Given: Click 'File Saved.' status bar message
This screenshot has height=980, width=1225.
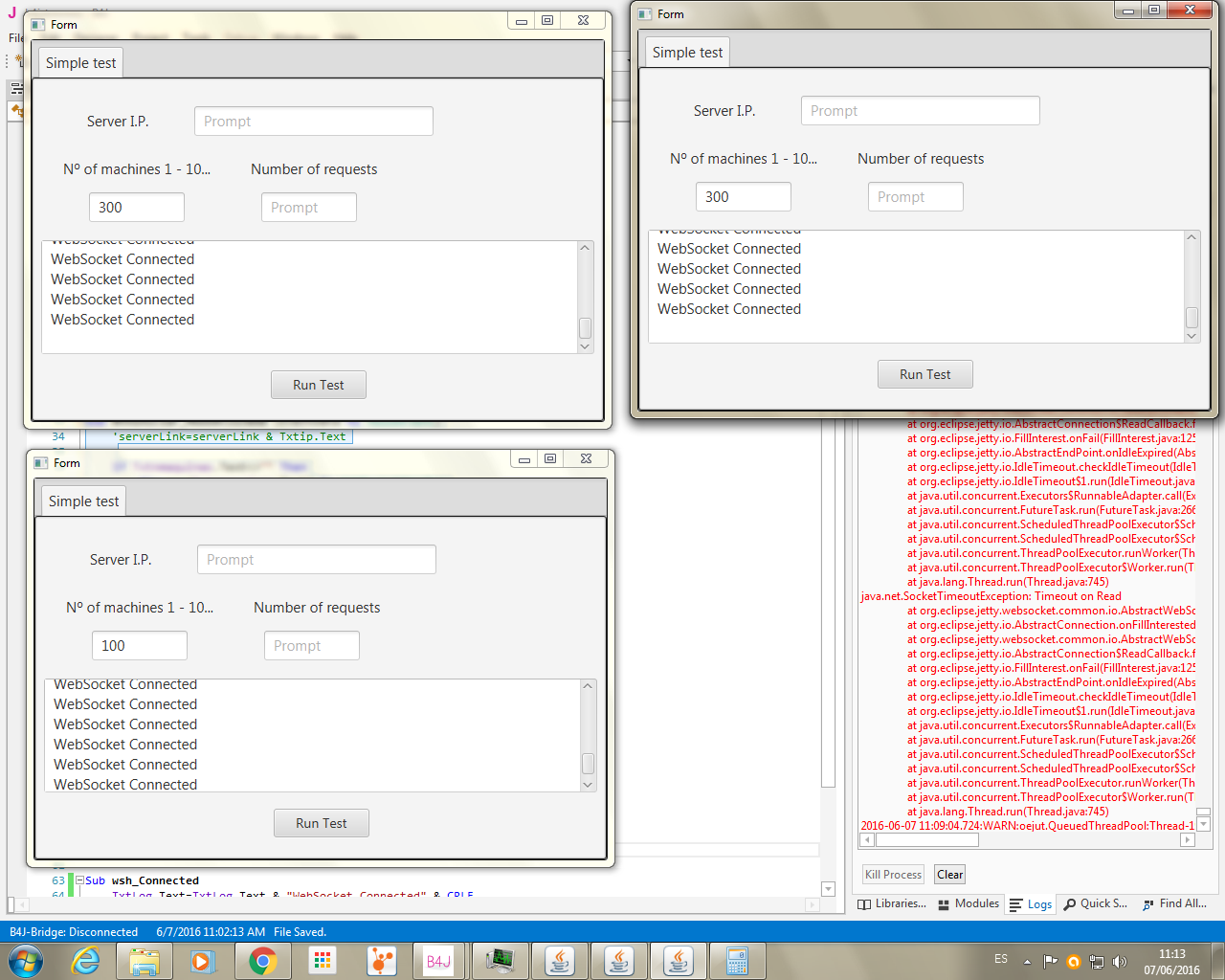Looking at the screenshot, I should [x=301, y=932].
